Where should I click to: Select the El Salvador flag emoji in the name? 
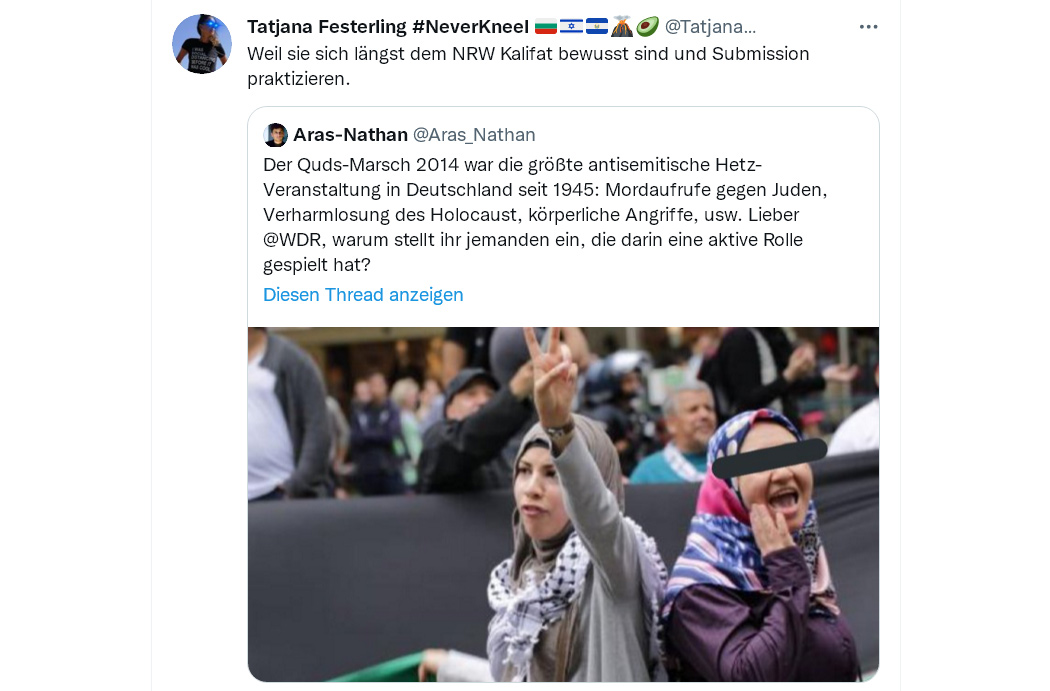click(597, 27)
